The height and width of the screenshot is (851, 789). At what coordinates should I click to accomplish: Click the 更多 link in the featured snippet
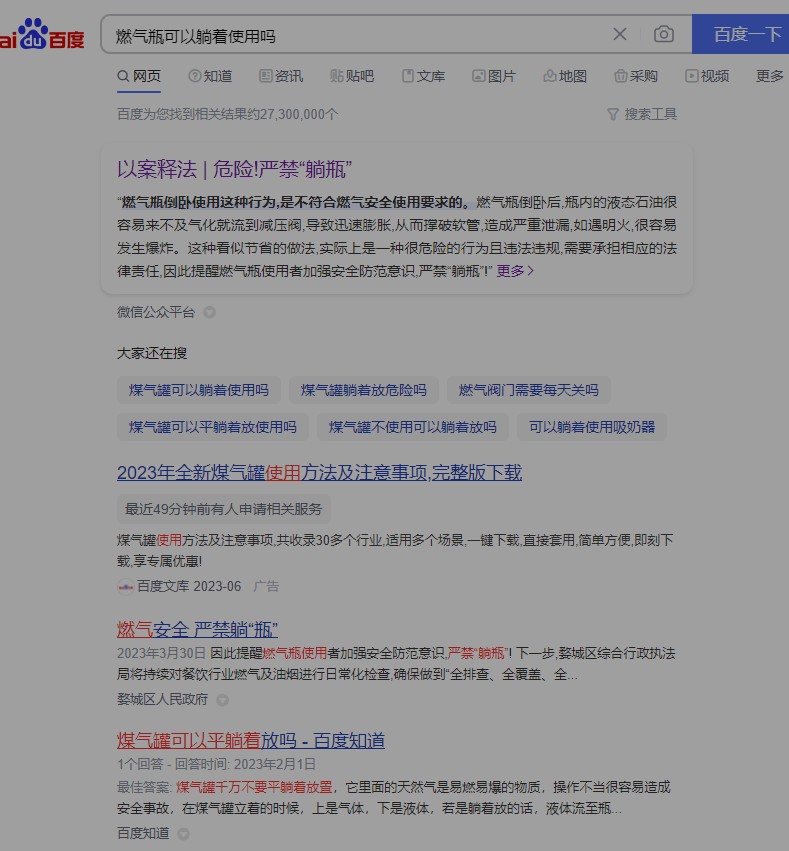tap(515, 270)
